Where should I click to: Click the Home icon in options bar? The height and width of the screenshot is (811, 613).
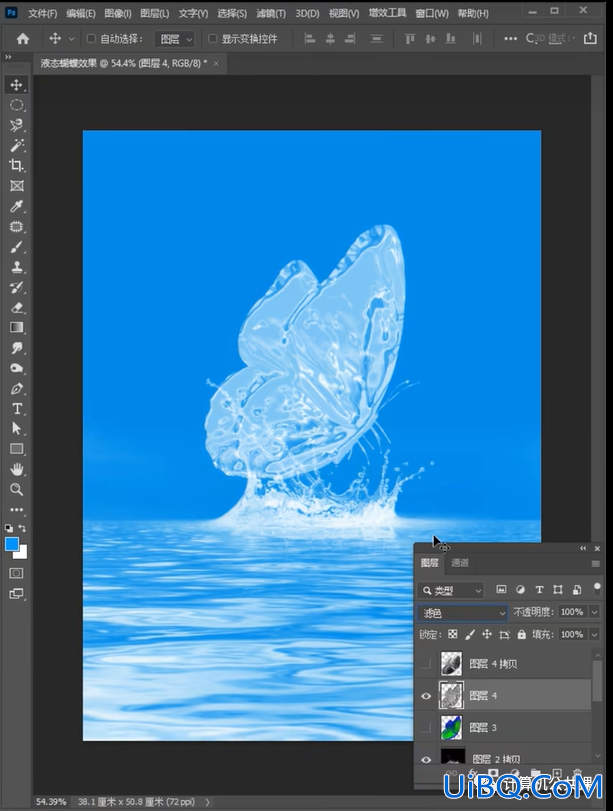pos(23,38)
